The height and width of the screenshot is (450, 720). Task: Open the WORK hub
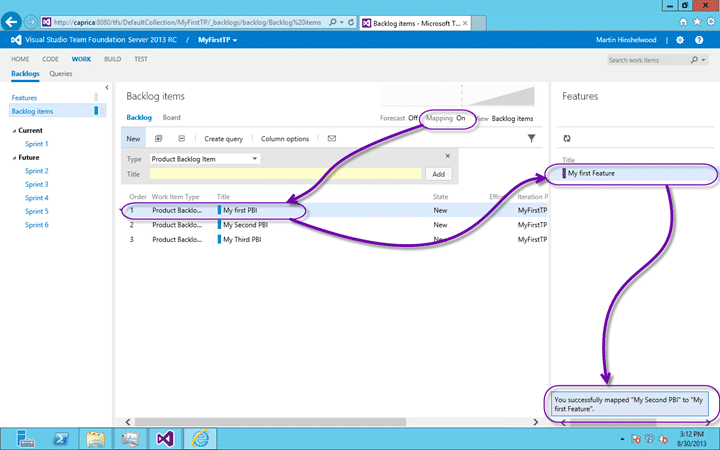[x=81, y=59]
